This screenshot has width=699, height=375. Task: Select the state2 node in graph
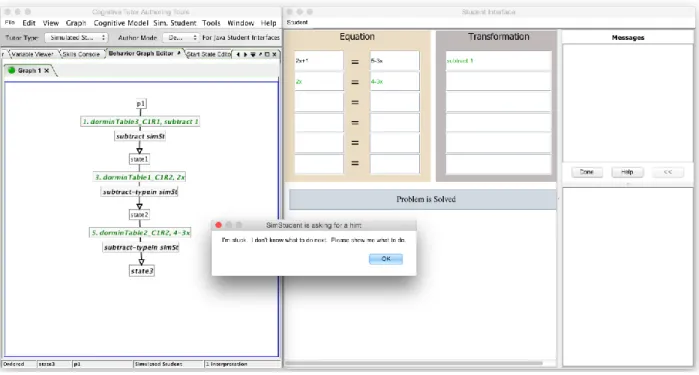point(139,214)
